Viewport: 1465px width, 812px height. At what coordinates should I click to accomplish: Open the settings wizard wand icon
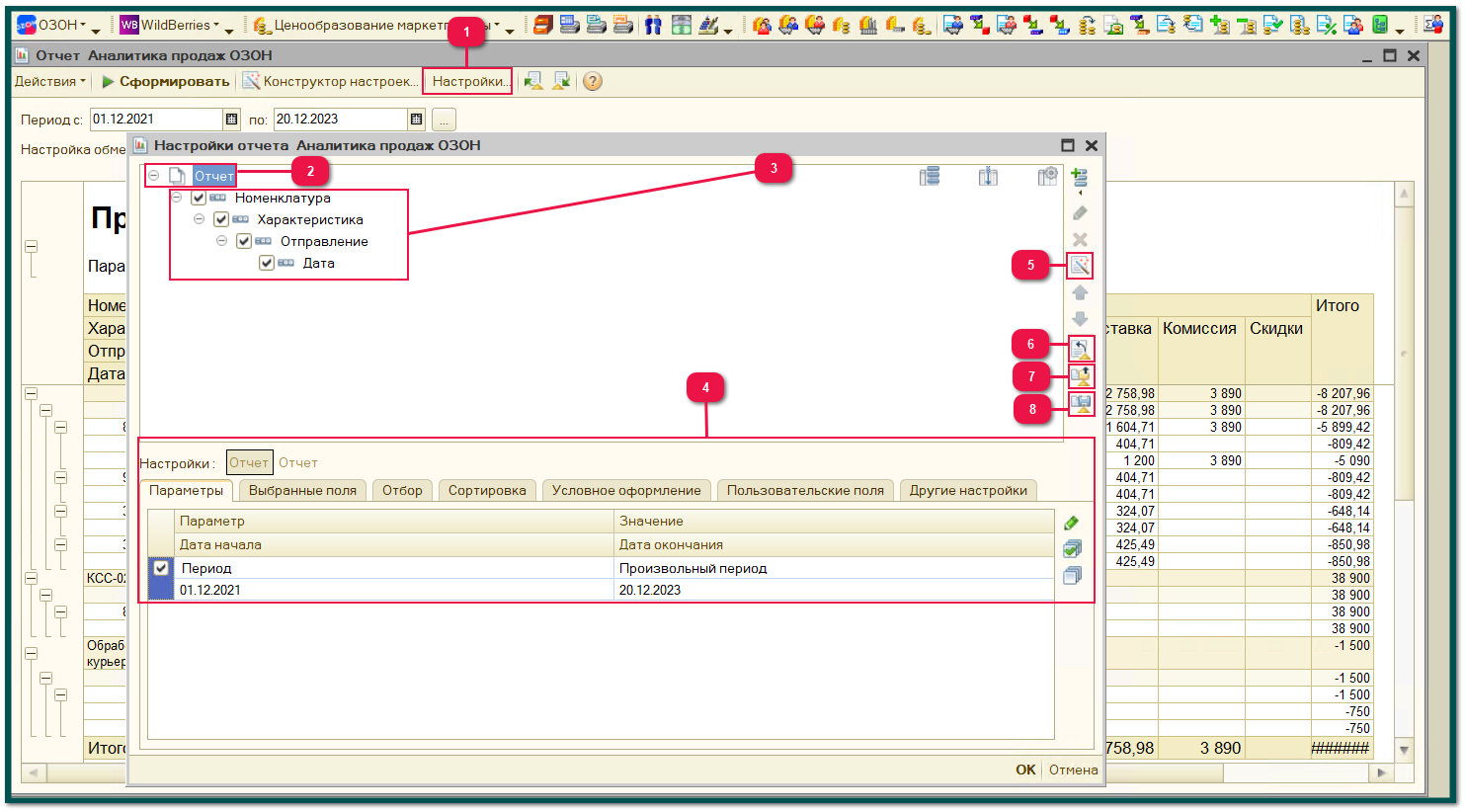pos(1080,266)
